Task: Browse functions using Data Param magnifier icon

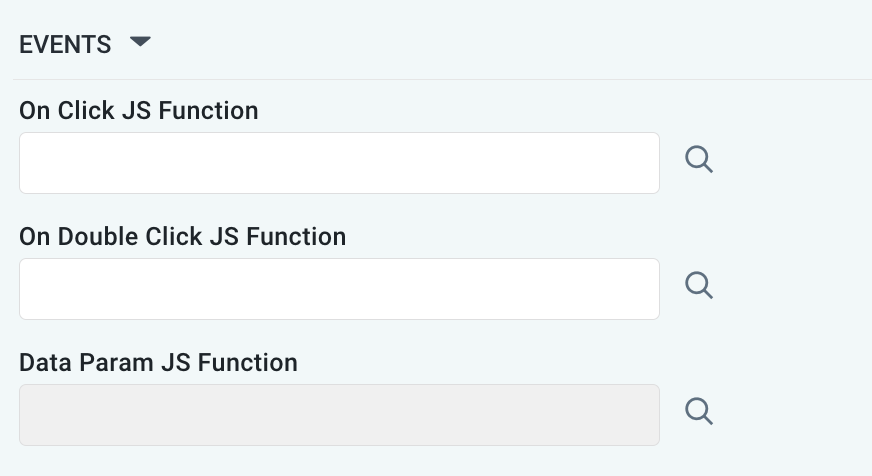Action: (x=699, y=412)
